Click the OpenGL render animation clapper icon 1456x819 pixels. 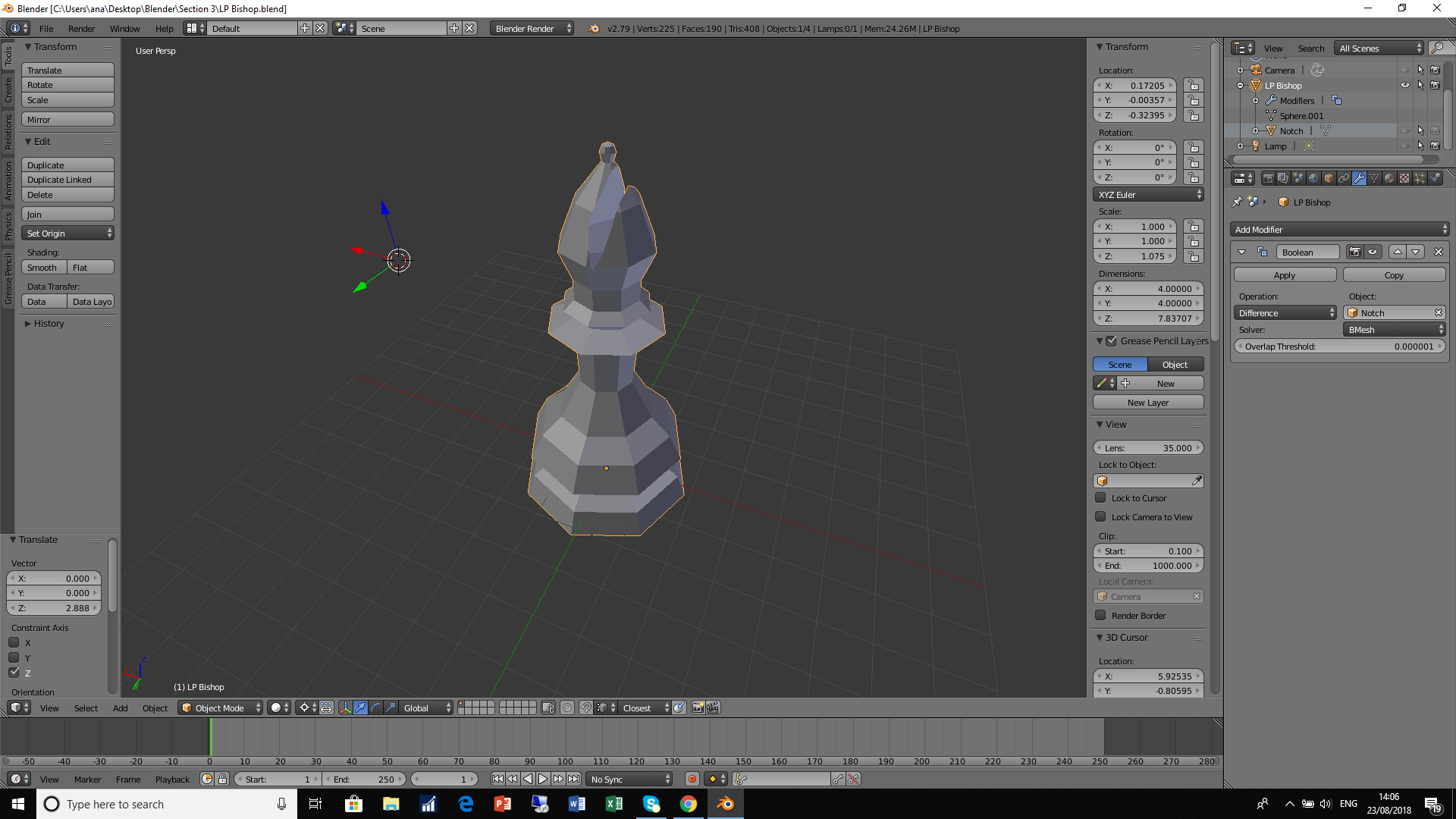tap(713, 708)
